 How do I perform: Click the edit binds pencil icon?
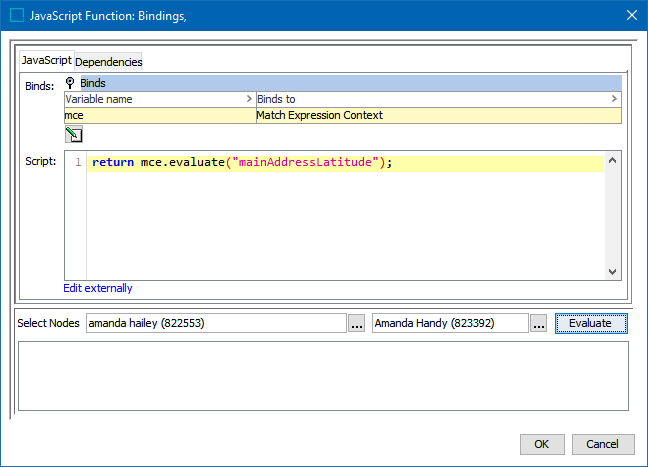[x=73, y=134]
